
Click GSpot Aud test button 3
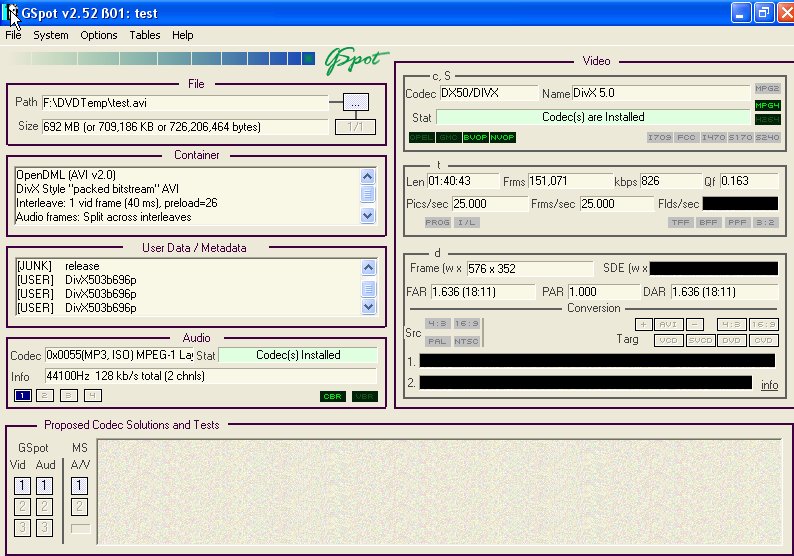click(x=44, y=528)
